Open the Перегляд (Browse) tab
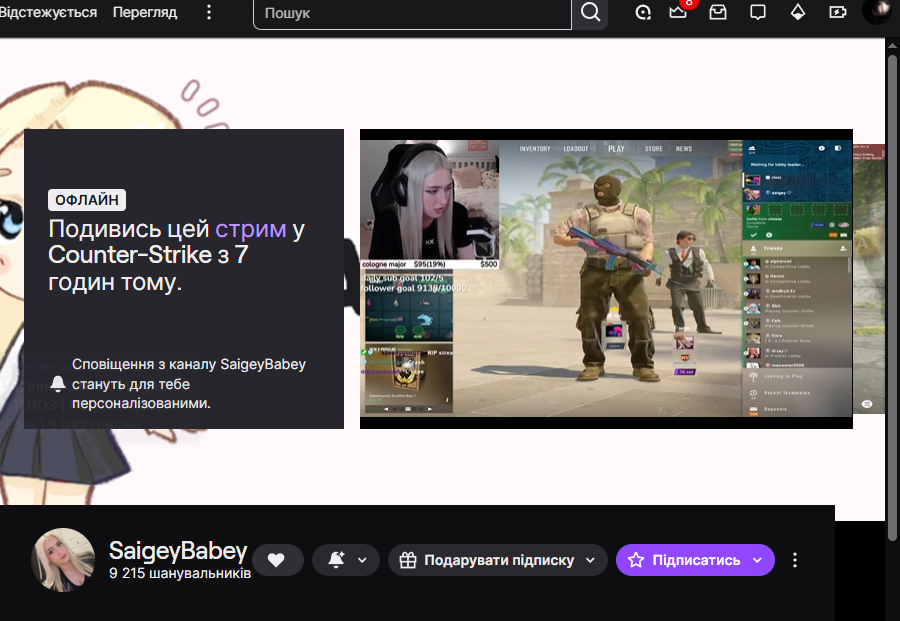This screenshot has width=900, height=621. (x=145, y=12)
